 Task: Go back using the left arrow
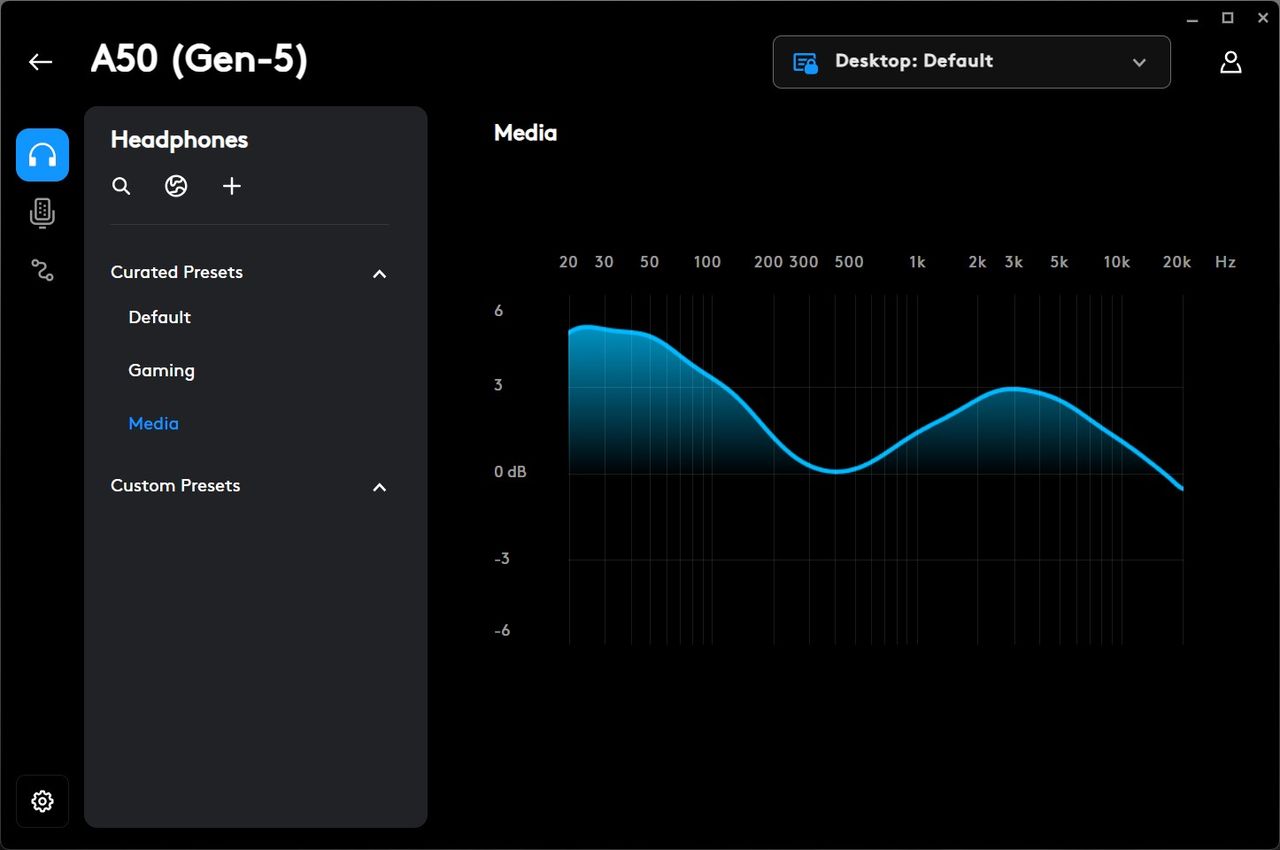point(40,62)
